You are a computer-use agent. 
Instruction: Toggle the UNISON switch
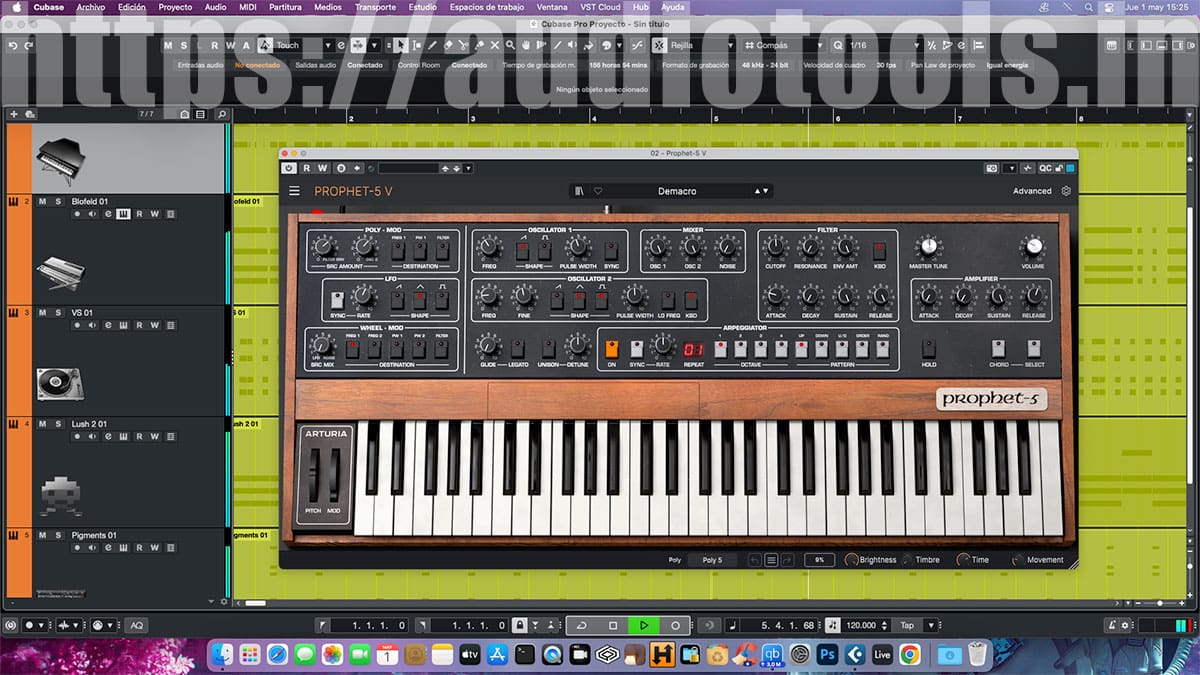pyautogui.click(x=548, y=348)
